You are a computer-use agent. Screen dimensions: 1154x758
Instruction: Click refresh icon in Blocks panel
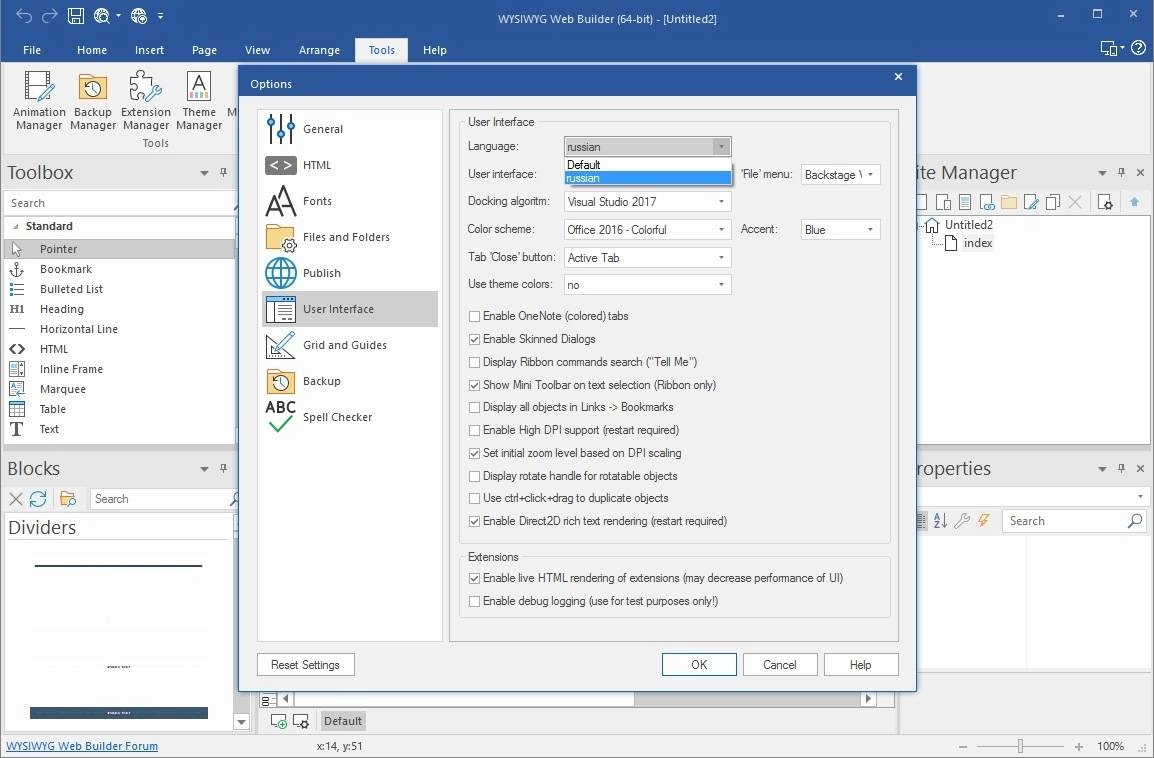point(38,499)
